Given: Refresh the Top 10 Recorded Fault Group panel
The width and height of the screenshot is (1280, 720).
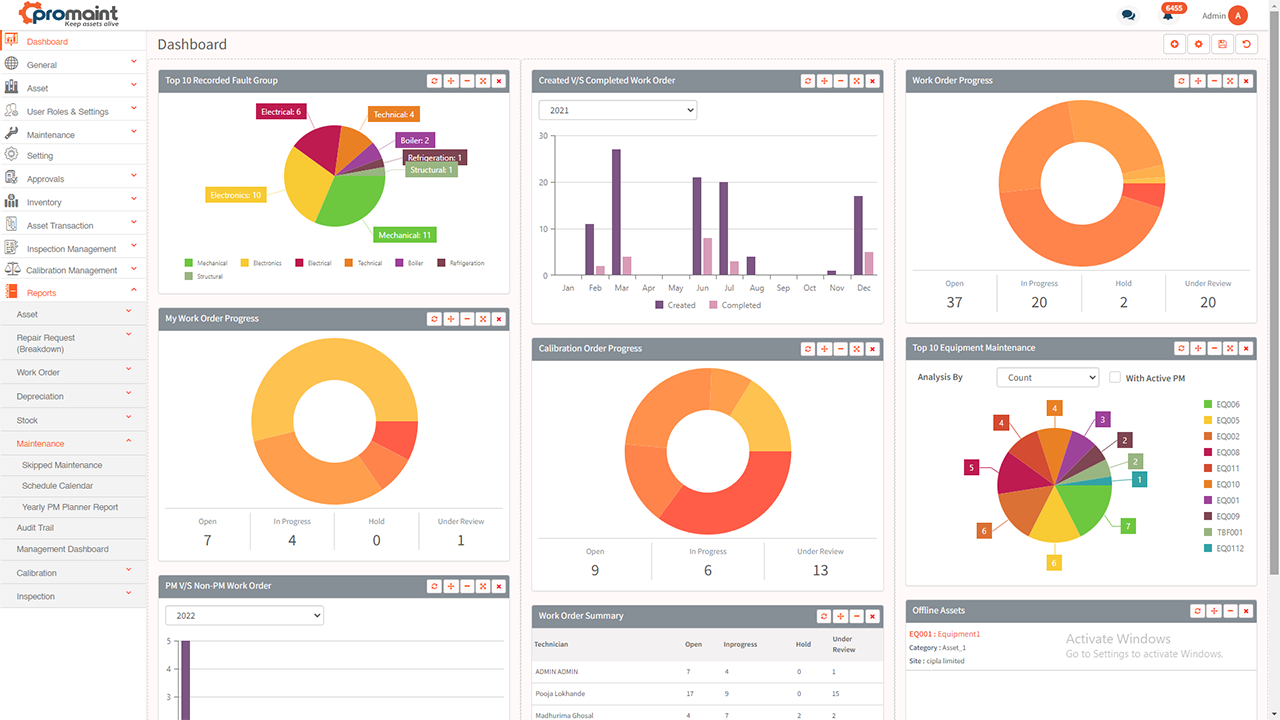Looking at the screenshot, I should pos(434,81).
